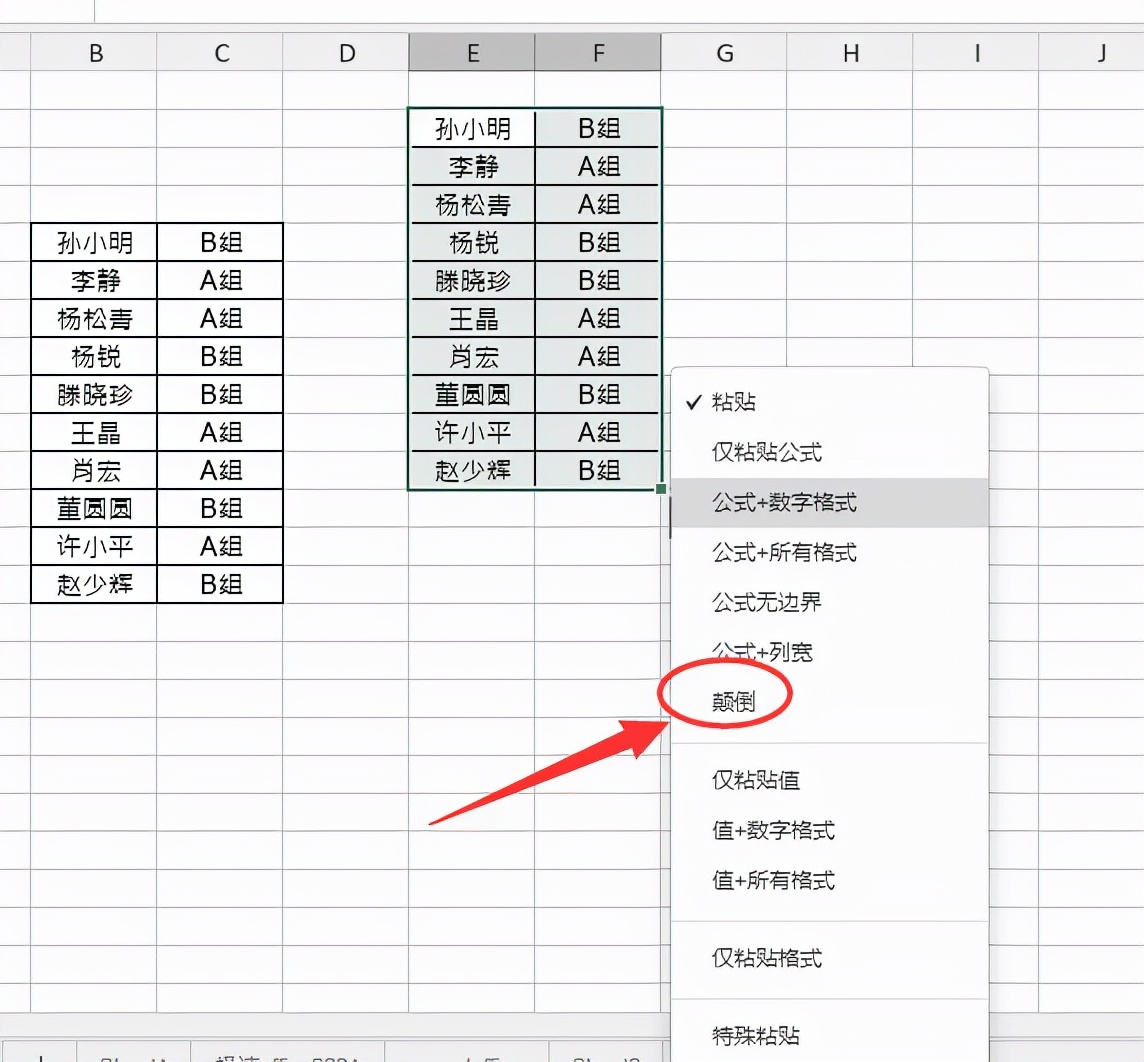1144x1062 pixels.
Task: Select the 赵少辉 cell in column E
Action: coord(471,470)
